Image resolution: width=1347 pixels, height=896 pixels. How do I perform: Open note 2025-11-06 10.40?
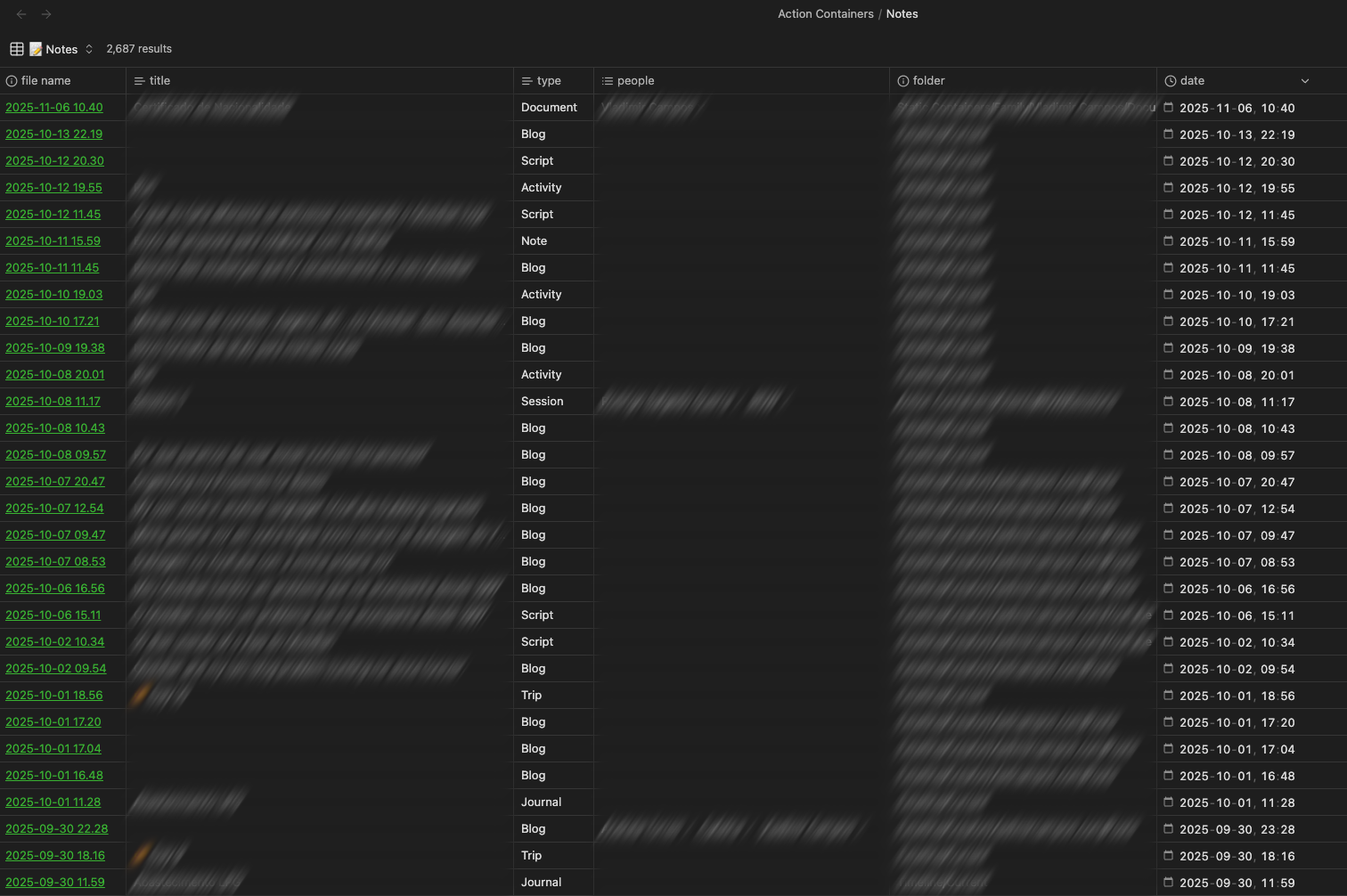[x=54, y=108]
